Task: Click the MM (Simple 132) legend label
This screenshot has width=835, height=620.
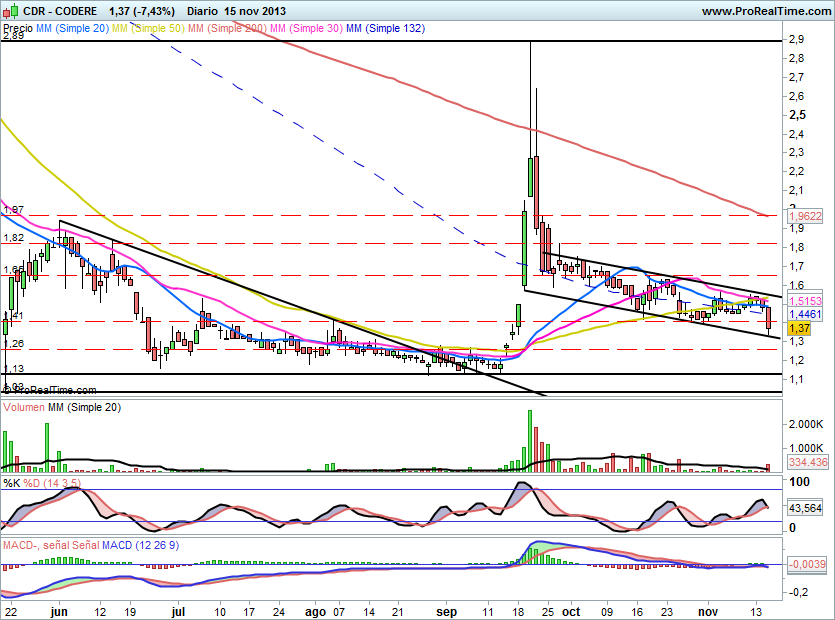Action: pyautogui.click(x=385, y=30)
